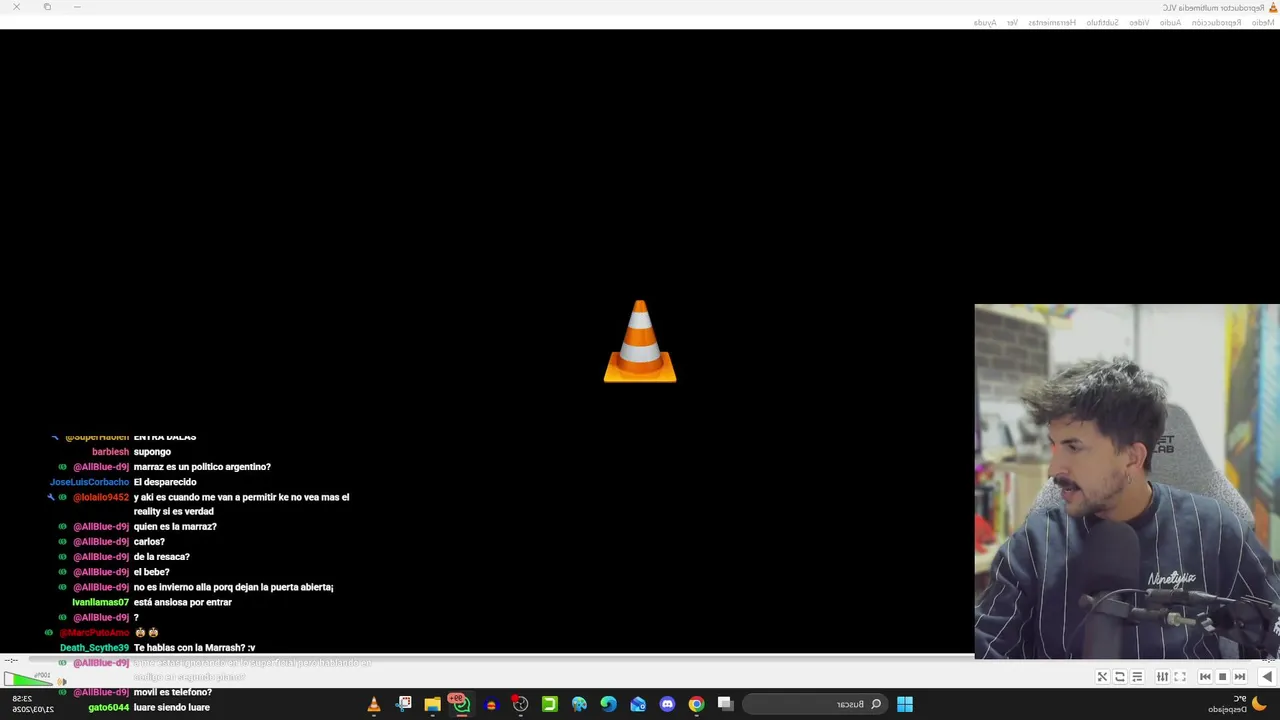Click the VLC cone icon in title bar
This screenshot has width=1280, height=720.
[1273, 7]
